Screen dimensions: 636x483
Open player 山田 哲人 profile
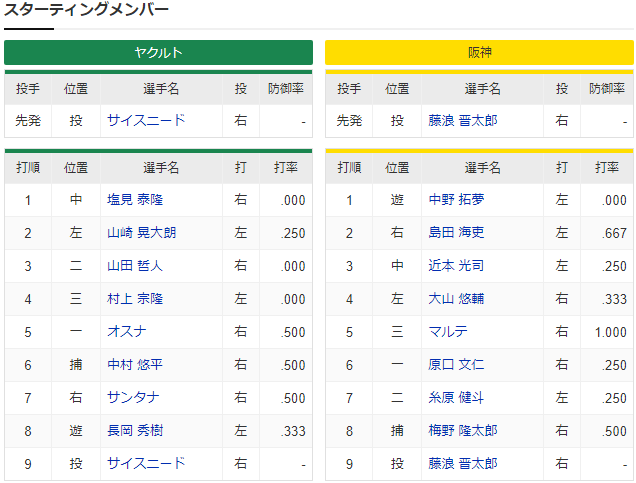pos(135,266)
